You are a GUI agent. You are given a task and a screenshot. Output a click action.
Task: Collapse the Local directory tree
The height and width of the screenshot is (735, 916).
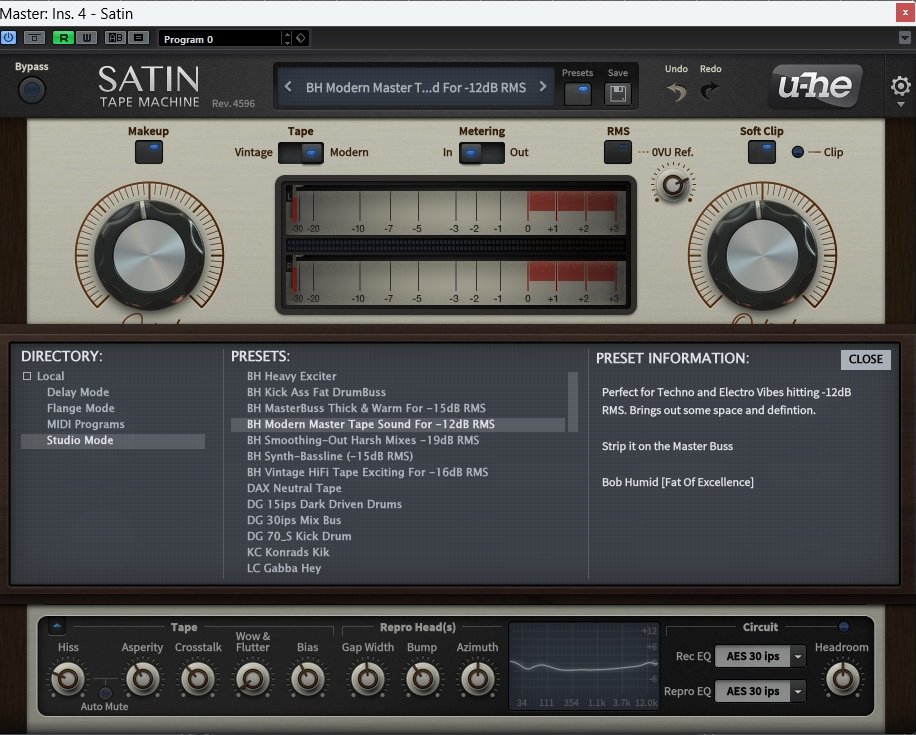pos(27,376)
